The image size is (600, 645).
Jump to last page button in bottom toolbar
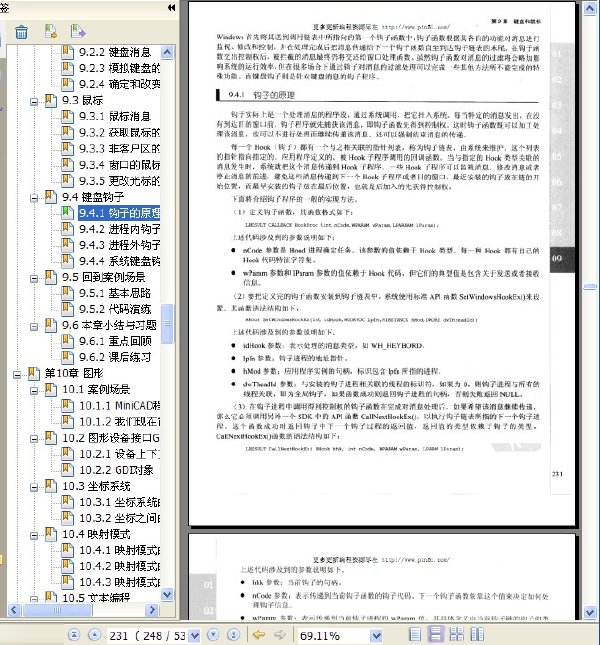pyautogui.click(x=233, y=635)
